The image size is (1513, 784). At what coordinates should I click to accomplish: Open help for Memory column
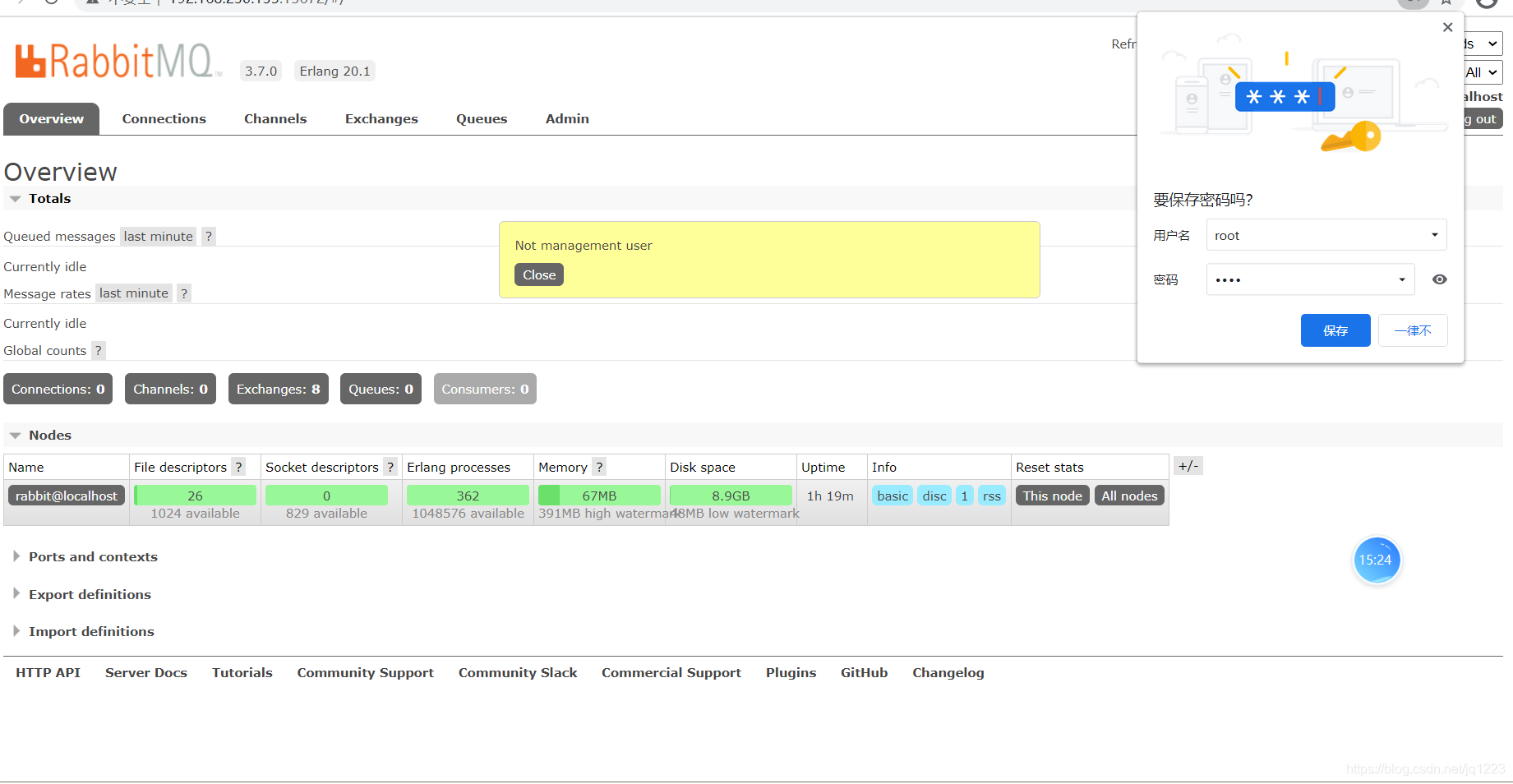599,467
